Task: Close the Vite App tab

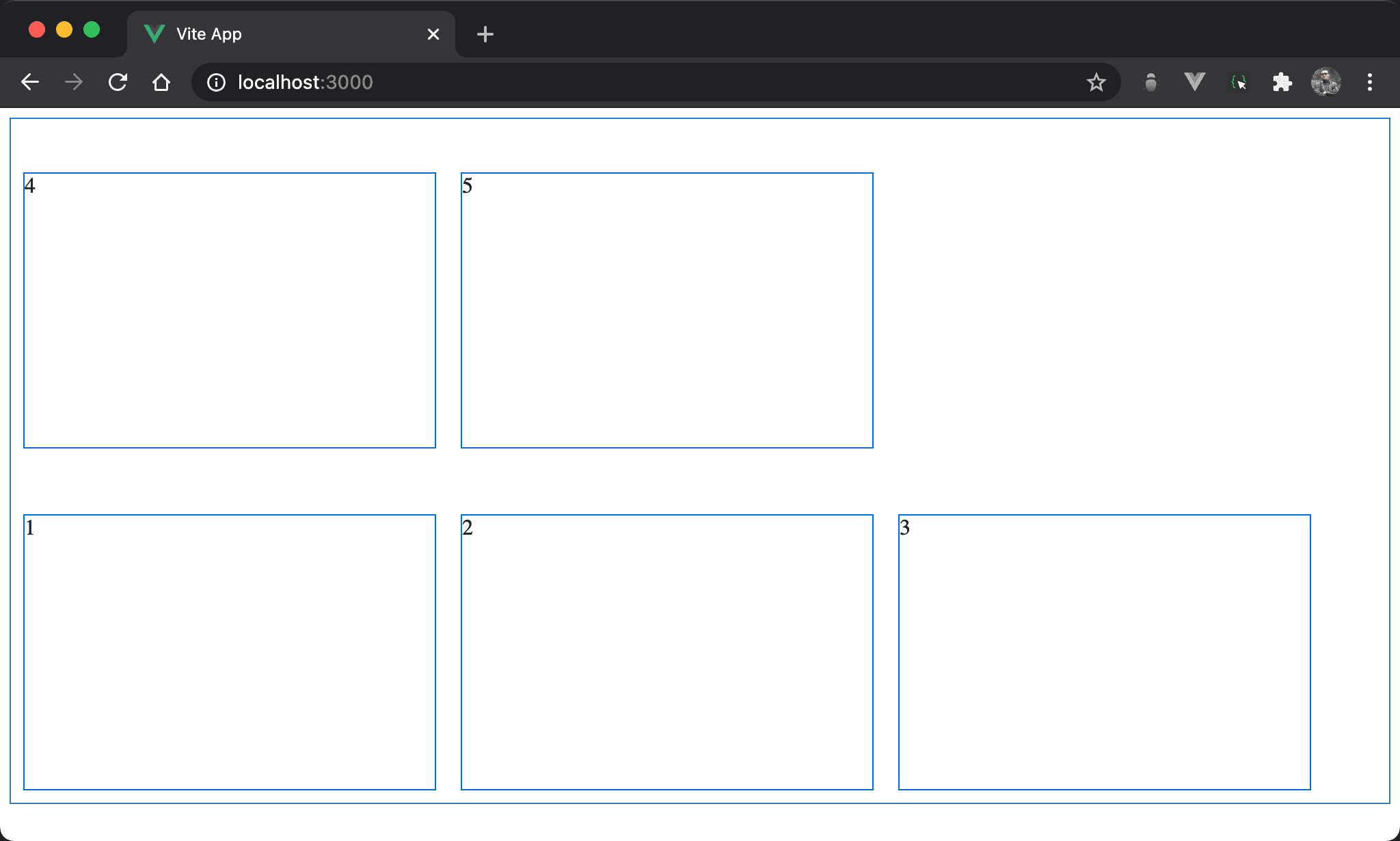Action: 433,34
